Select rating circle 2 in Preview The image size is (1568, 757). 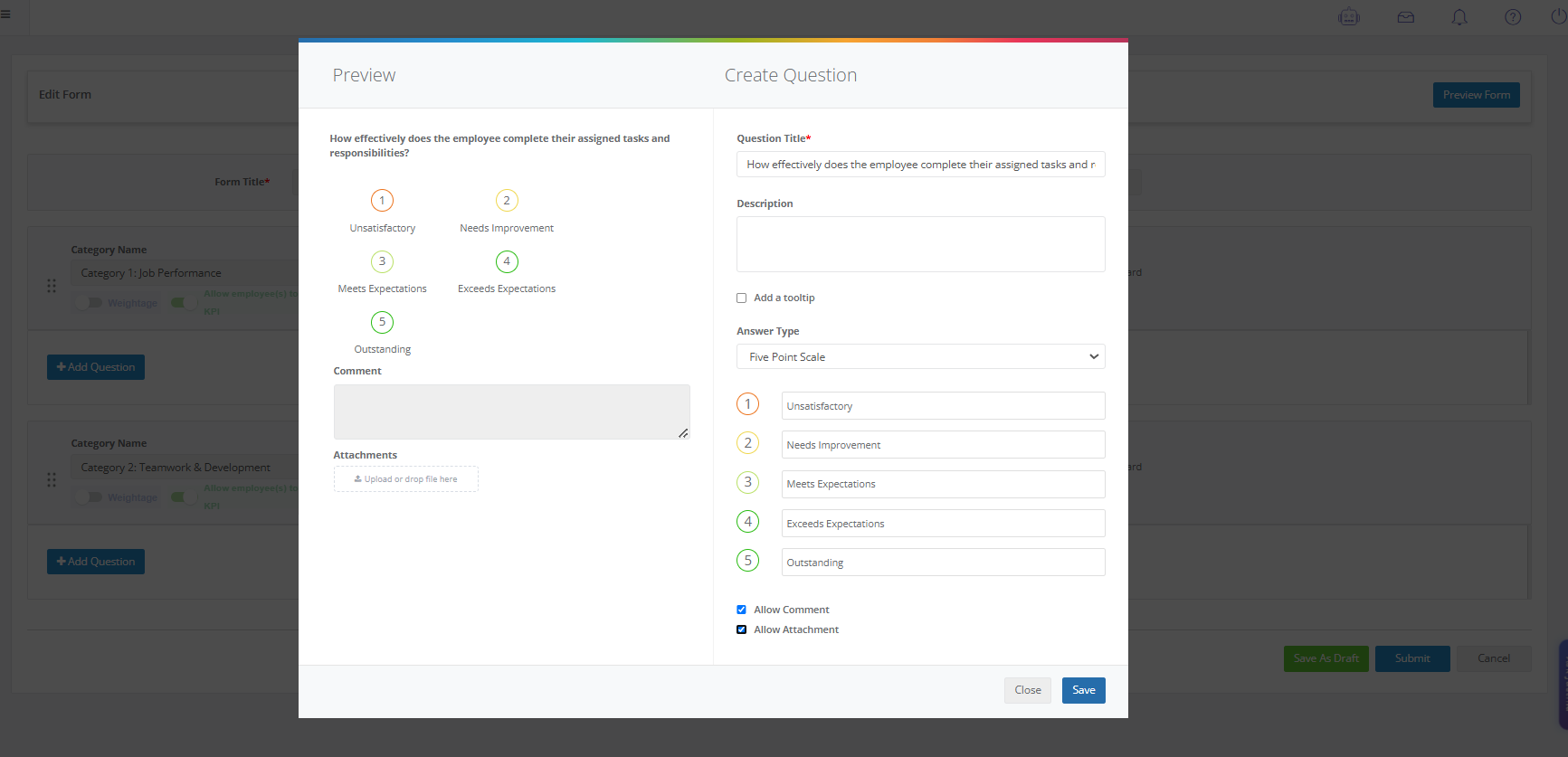507,201
